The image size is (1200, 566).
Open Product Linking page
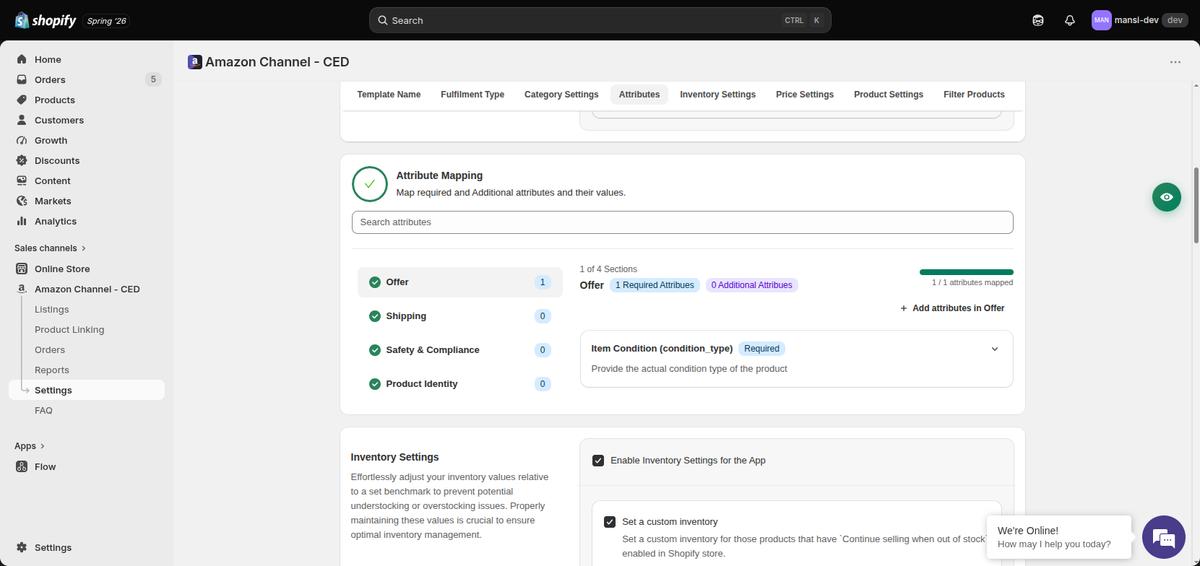(69, 330)
